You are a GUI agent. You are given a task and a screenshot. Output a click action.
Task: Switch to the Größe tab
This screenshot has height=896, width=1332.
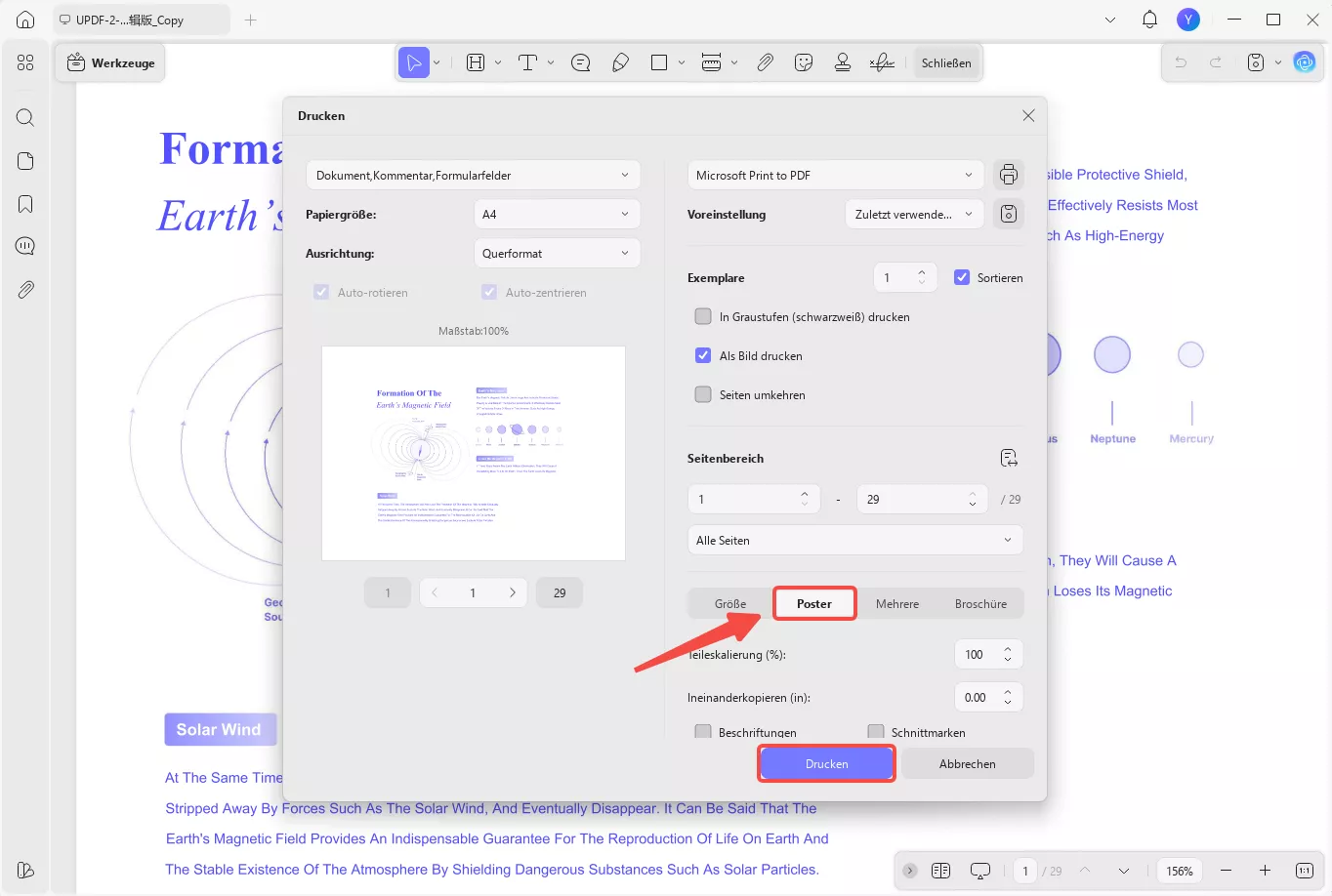(730, 603)
